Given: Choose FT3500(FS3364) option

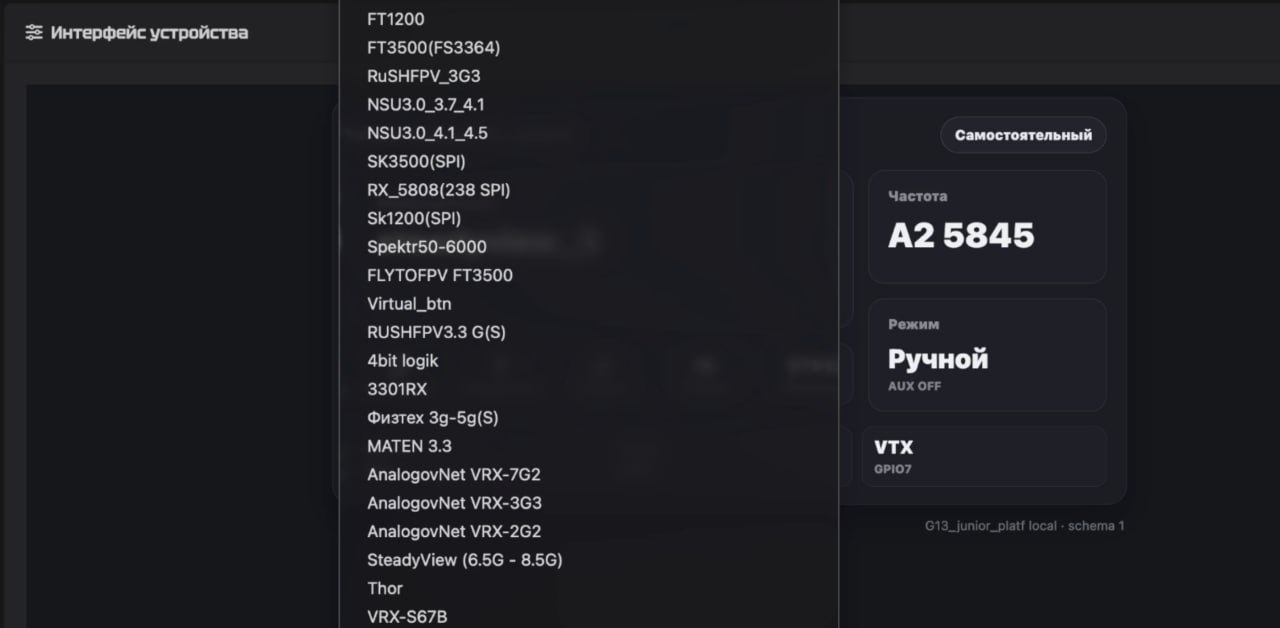Looking at the screenshot, I should coord(589,47).
